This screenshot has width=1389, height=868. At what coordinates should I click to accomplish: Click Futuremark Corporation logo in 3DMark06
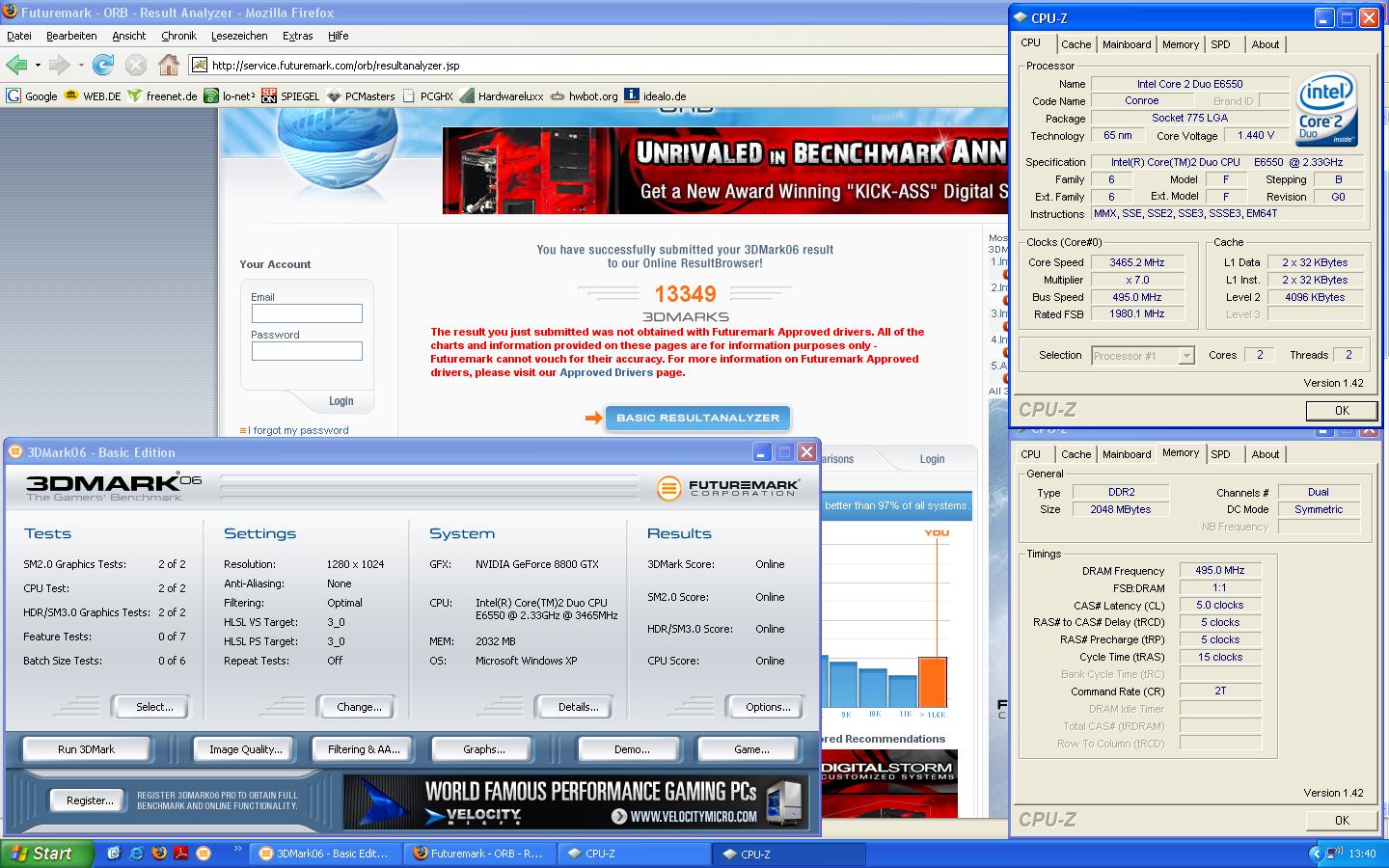728,488
